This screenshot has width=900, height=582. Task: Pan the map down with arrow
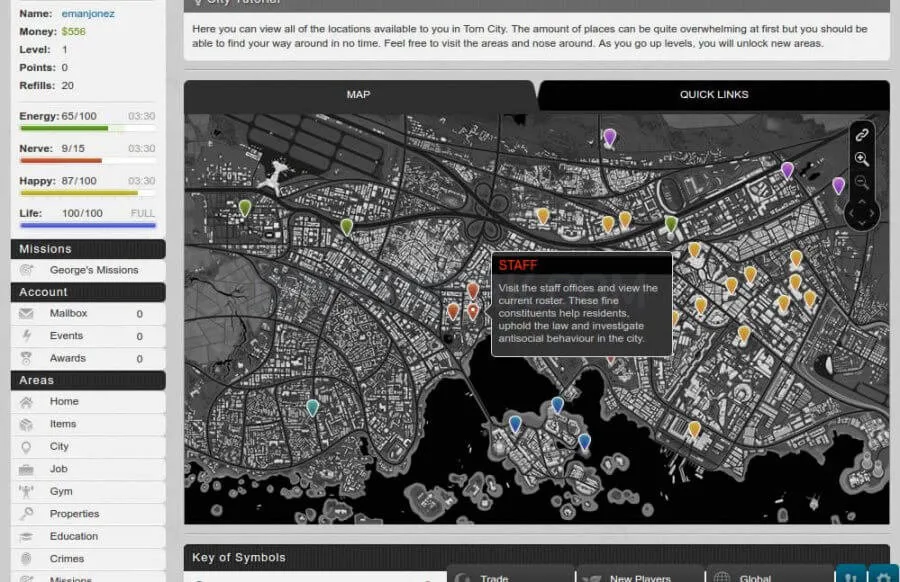pos(862,224)
